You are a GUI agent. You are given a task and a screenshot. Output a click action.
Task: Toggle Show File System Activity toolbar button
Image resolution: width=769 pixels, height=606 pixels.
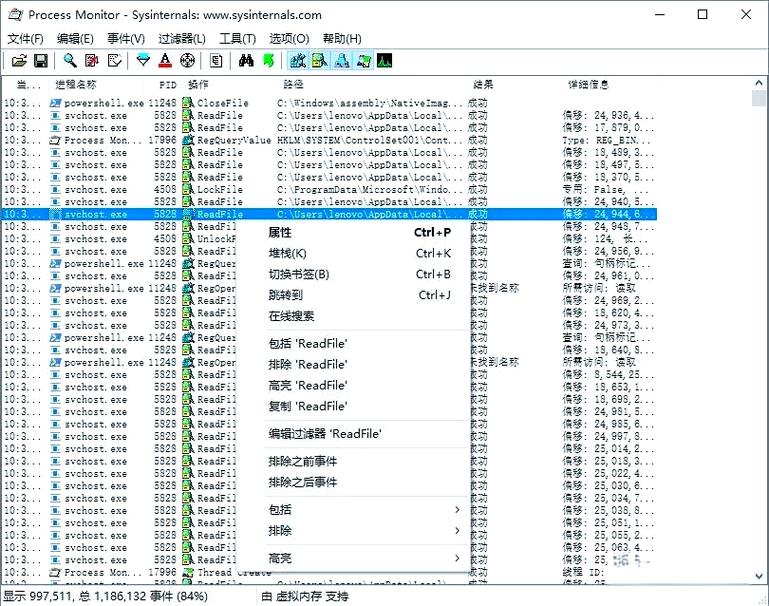319,61
